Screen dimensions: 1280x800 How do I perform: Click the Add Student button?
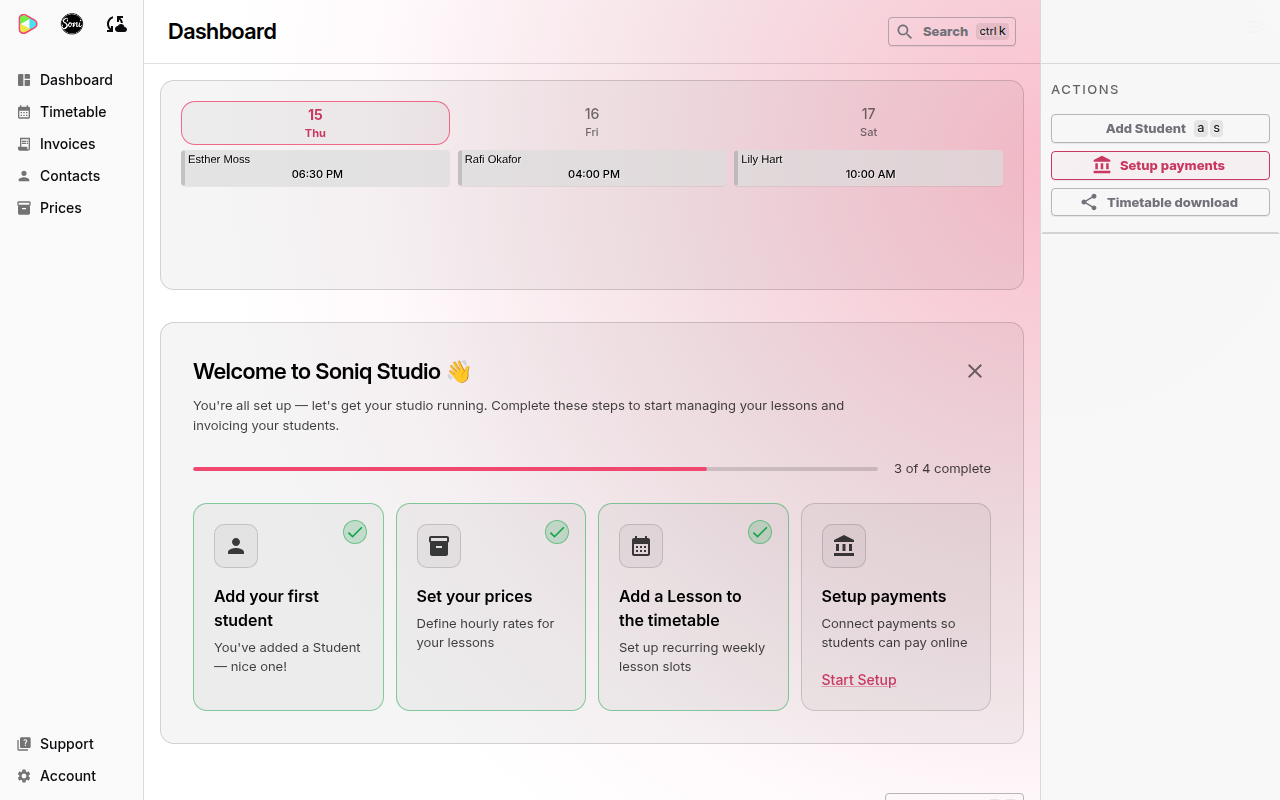click(1160, 128)
